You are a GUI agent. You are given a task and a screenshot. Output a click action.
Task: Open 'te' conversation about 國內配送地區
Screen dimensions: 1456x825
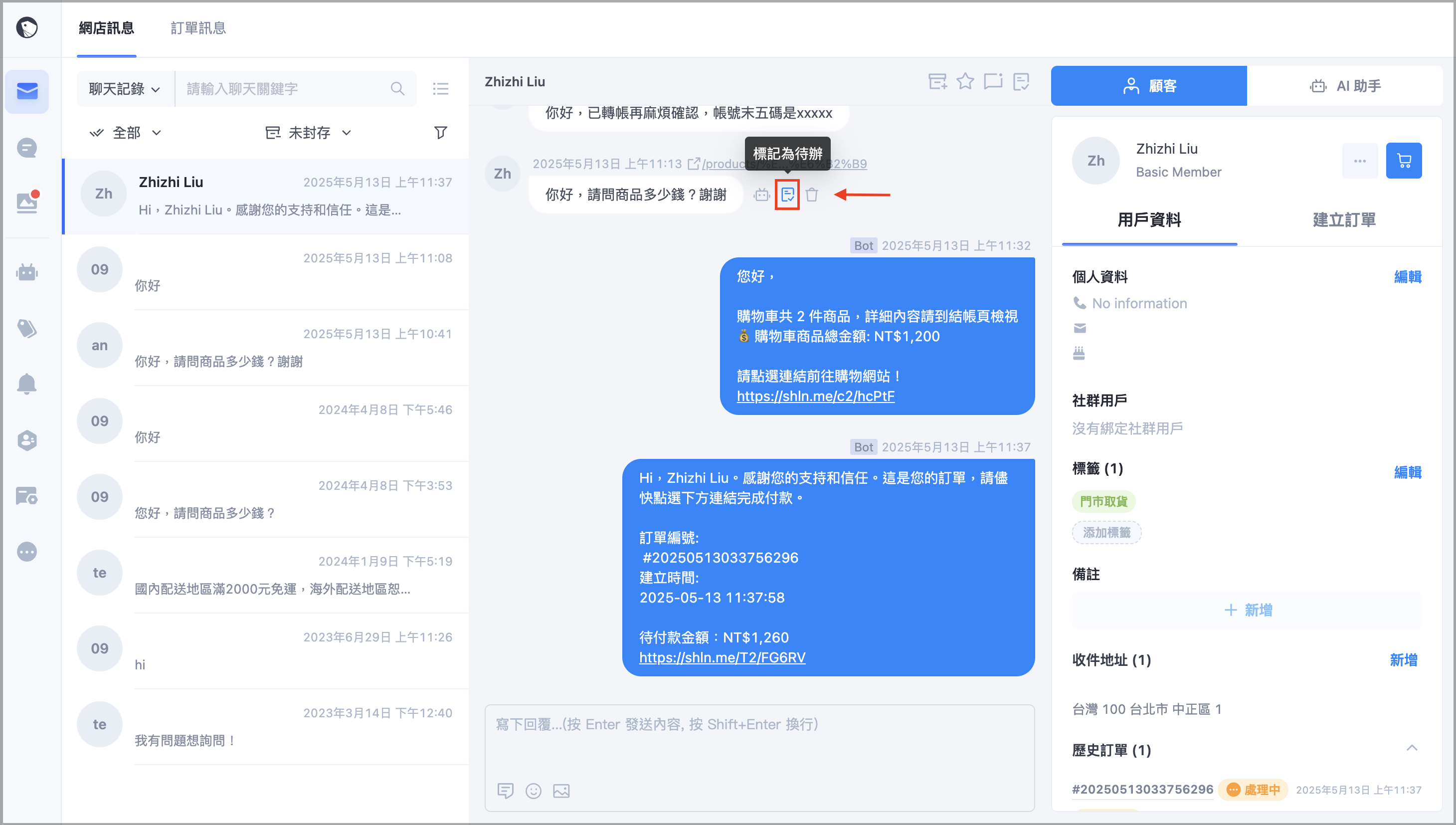coord(266,575)
